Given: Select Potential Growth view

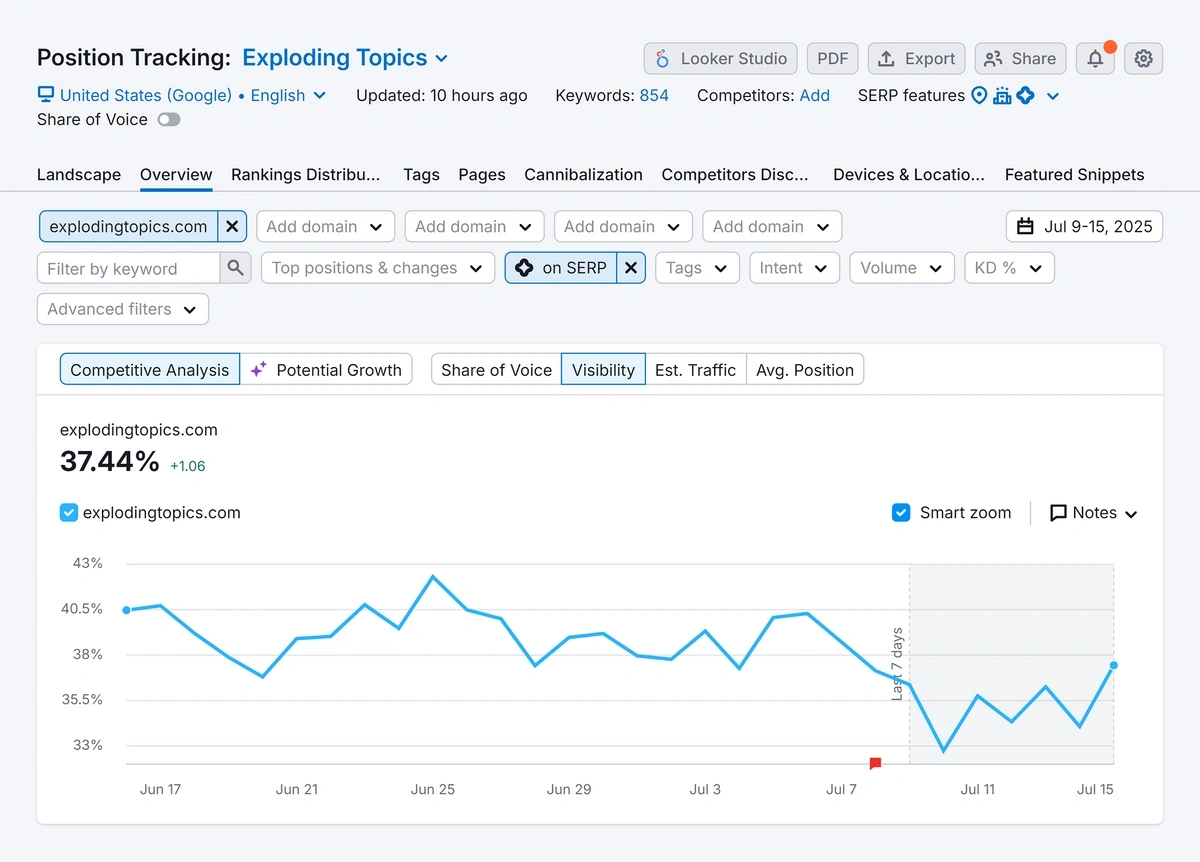Looking at the screenshot, I should point(326,369).
